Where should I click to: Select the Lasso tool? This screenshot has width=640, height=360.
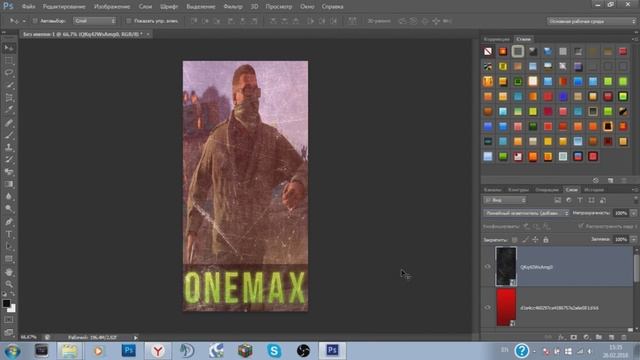[9, 73]
